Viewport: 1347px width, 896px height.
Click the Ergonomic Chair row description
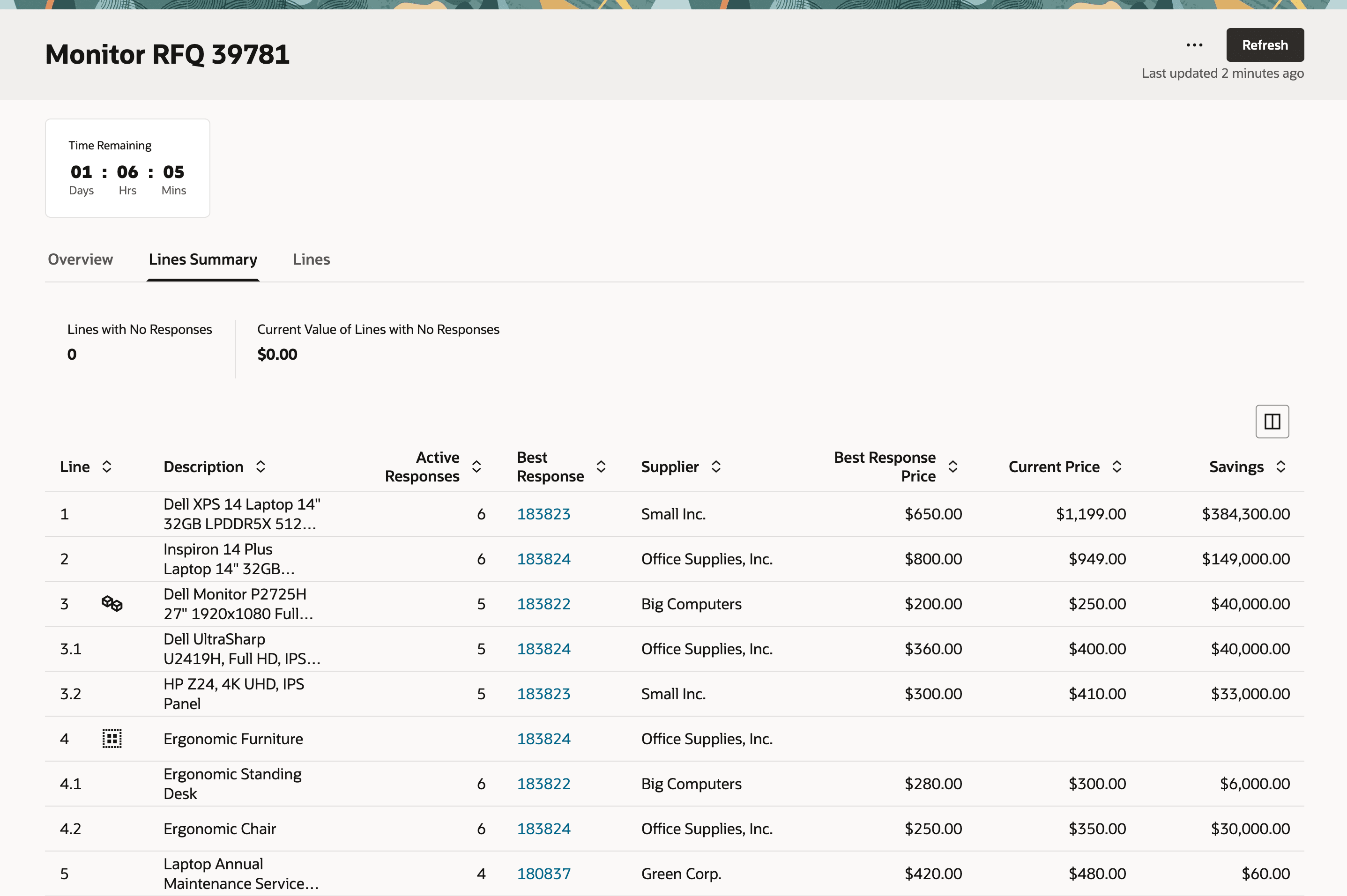[219, 829]
